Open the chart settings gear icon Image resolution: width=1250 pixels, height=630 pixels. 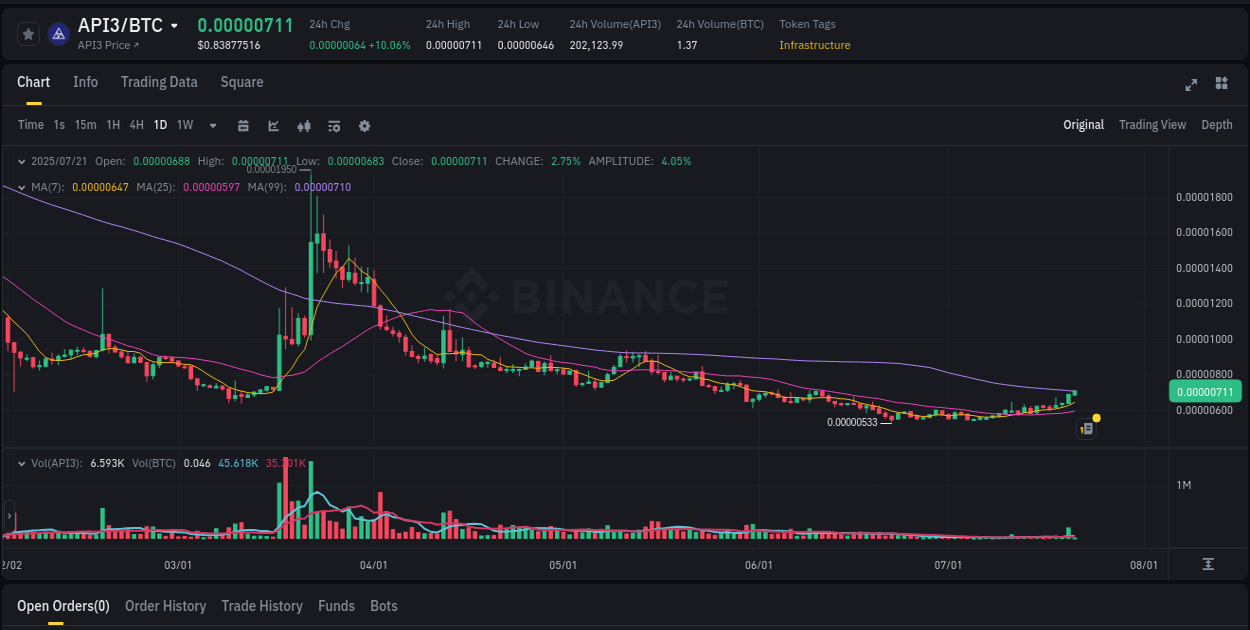[x=364, y=126]
